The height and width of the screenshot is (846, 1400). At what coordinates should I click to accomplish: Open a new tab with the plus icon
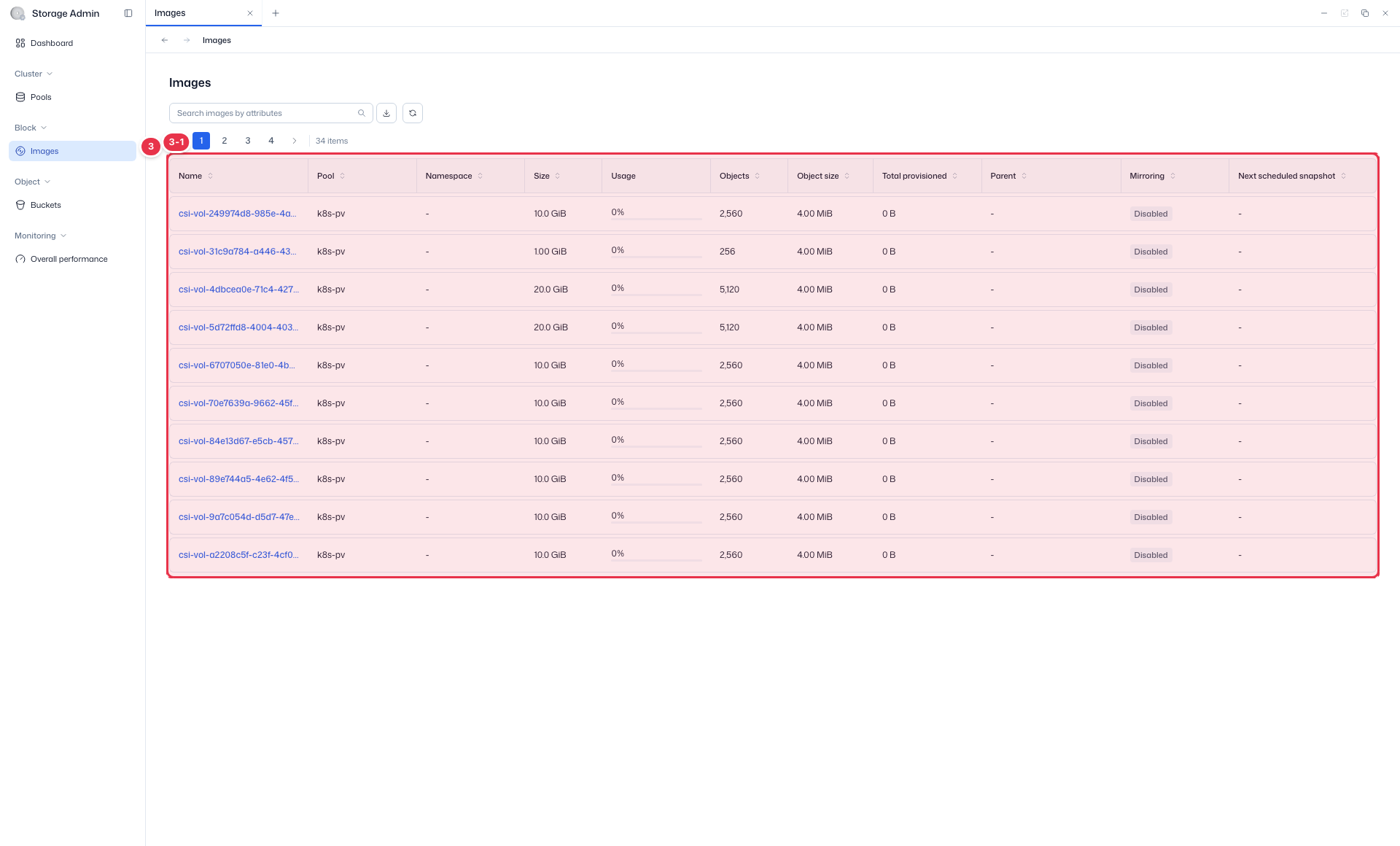pos(276,13)
